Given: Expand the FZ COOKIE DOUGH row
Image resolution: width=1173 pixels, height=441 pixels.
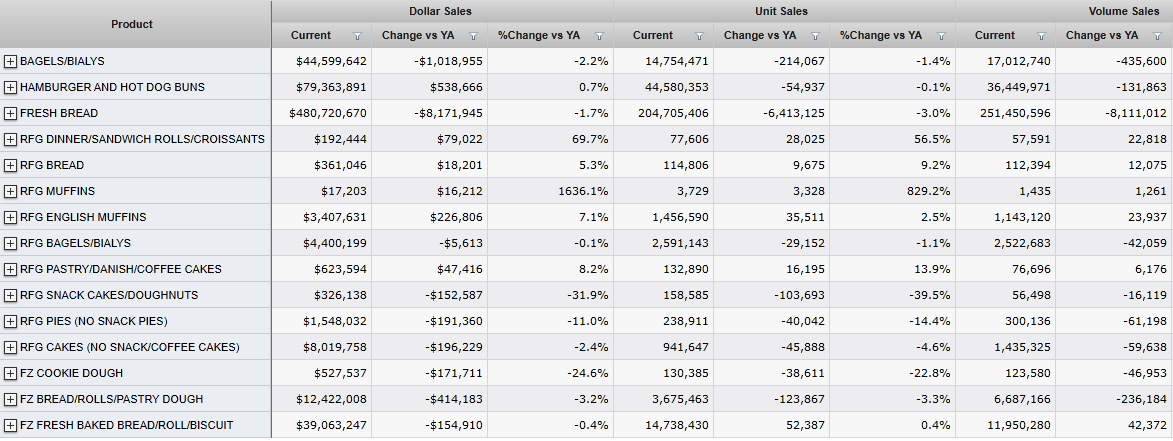Looking at the screenshot, I should click(10, 374).
